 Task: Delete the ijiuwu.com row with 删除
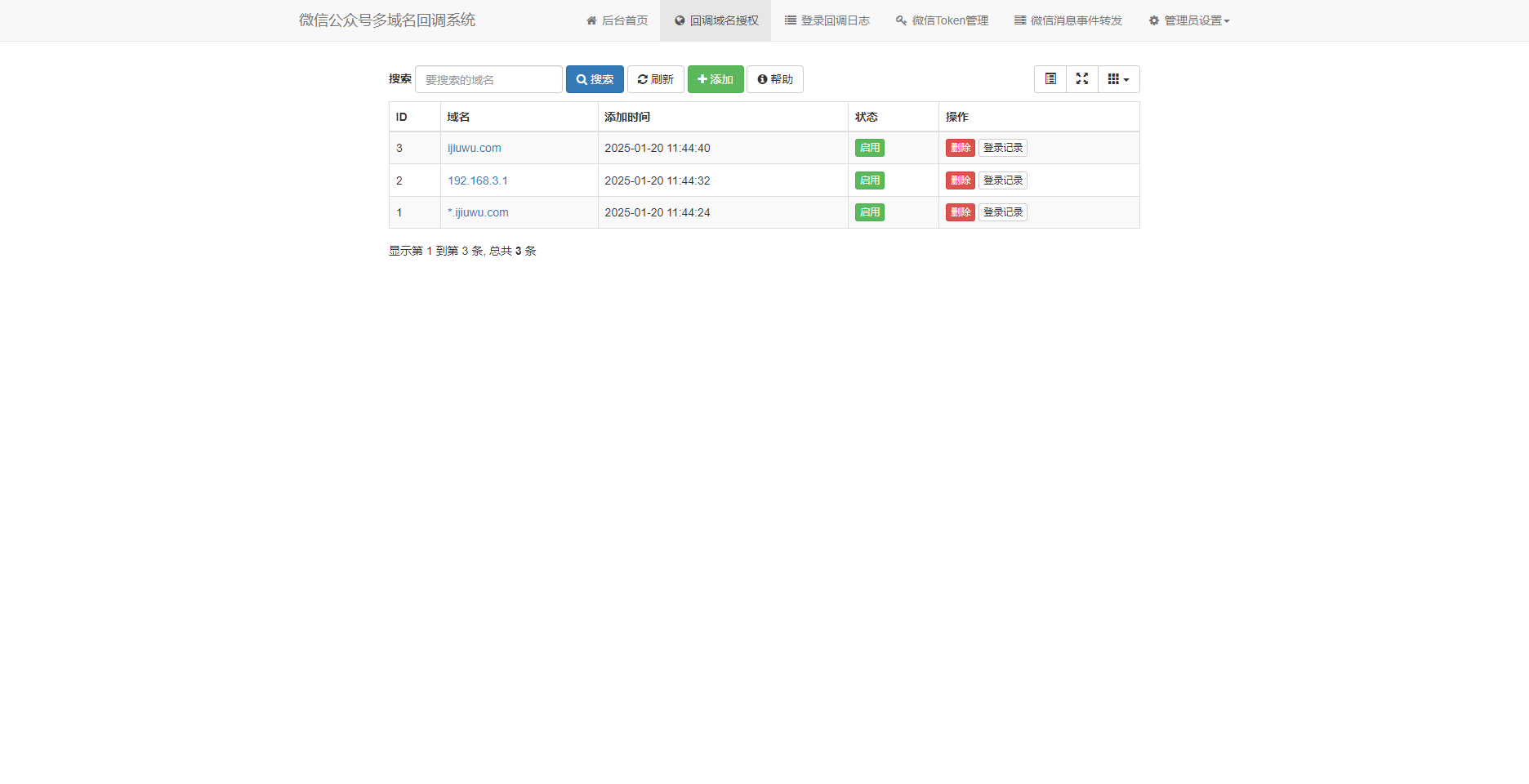click(x=961, y=148)
